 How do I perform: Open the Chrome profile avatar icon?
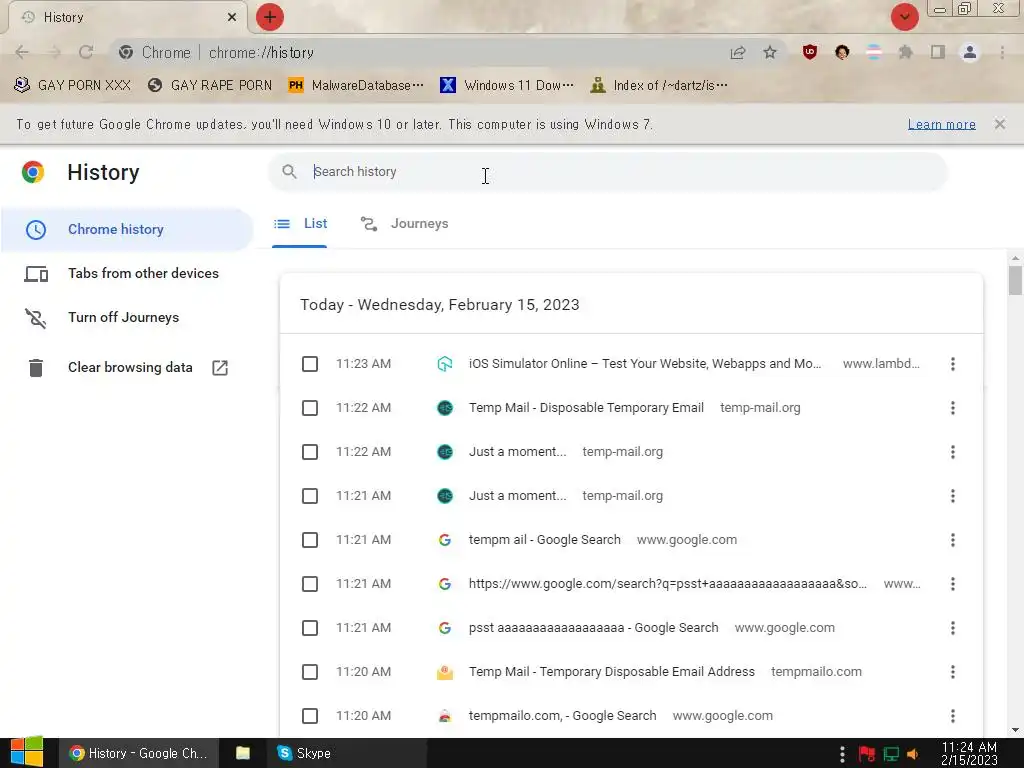click(970, 52)
